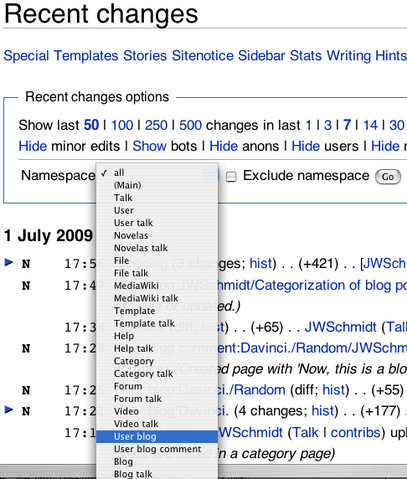This screenshot has width=407, height=479.
Task: Hide minor edits link
Action: 33,146
